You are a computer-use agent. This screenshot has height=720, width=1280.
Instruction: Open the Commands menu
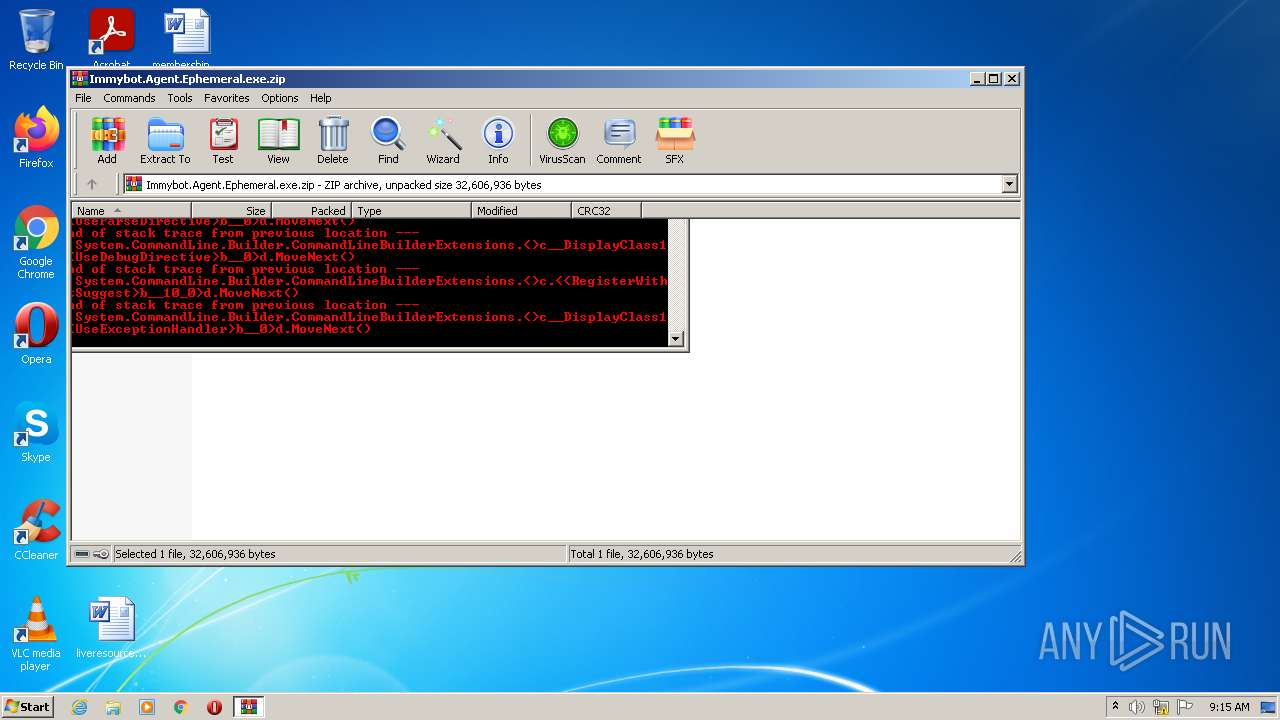[129, 98]
